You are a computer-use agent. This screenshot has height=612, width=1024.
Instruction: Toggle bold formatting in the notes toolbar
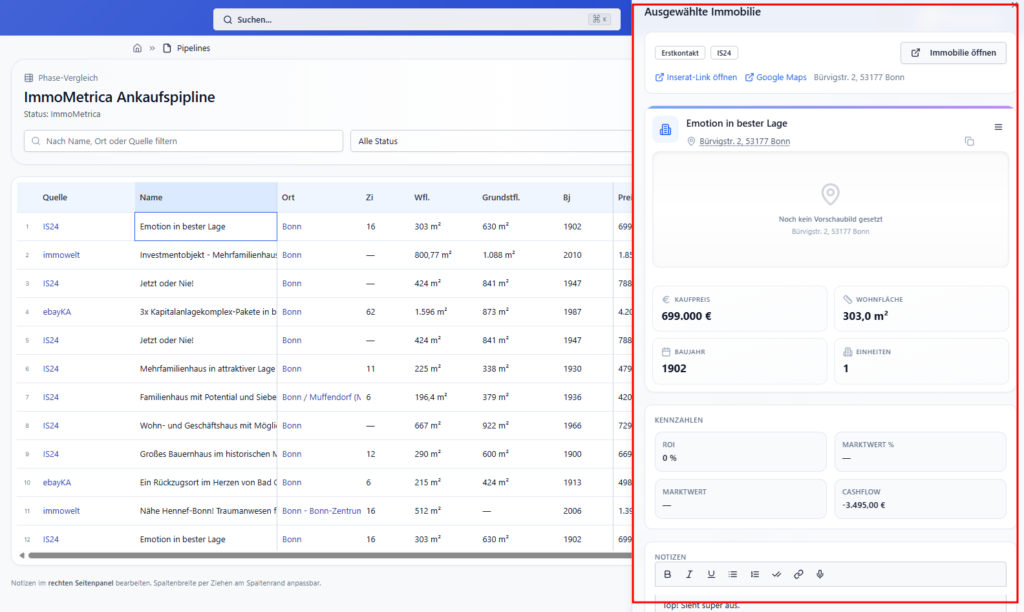click(668, 574)
